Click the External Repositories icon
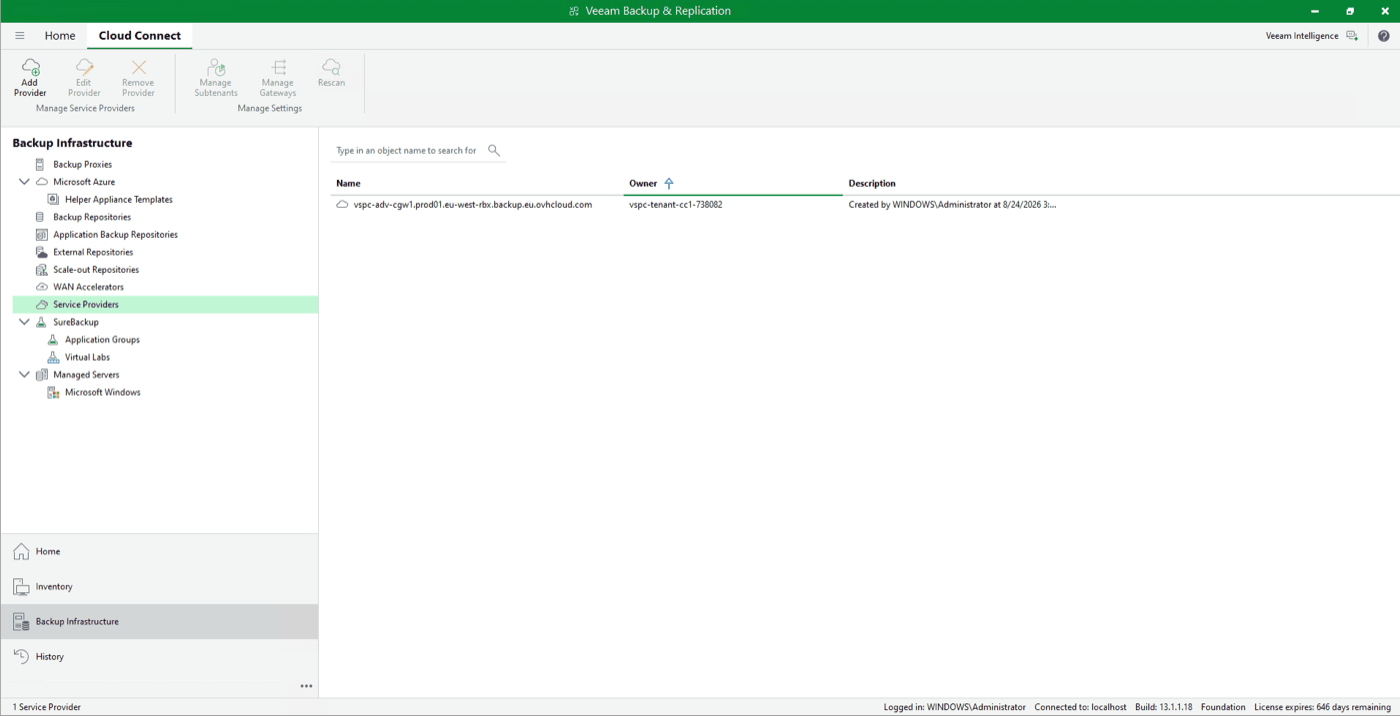This screenshot has height=716, width=1400. coord(41,252)
